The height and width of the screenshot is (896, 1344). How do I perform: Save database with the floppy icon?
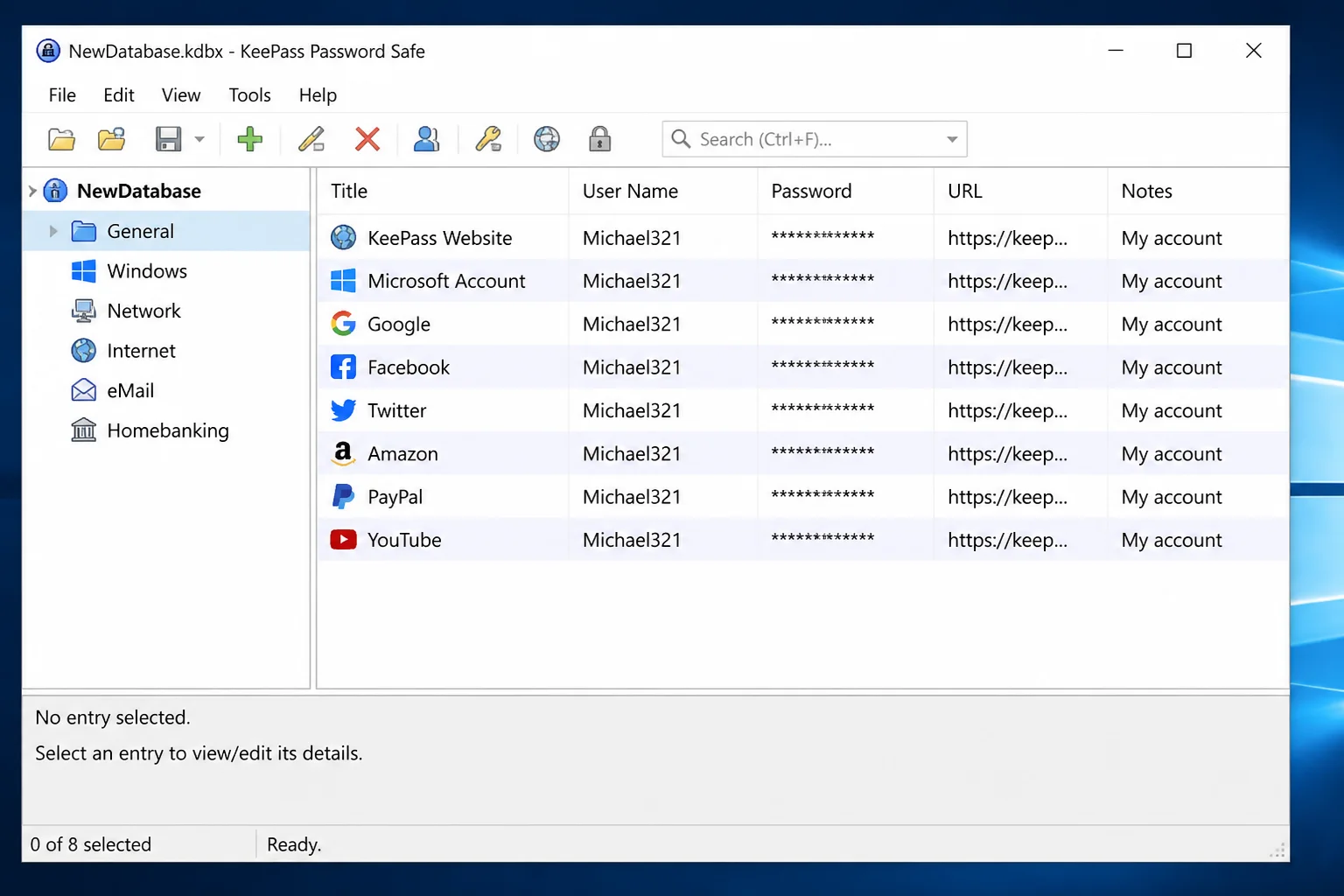coord(168,139)
